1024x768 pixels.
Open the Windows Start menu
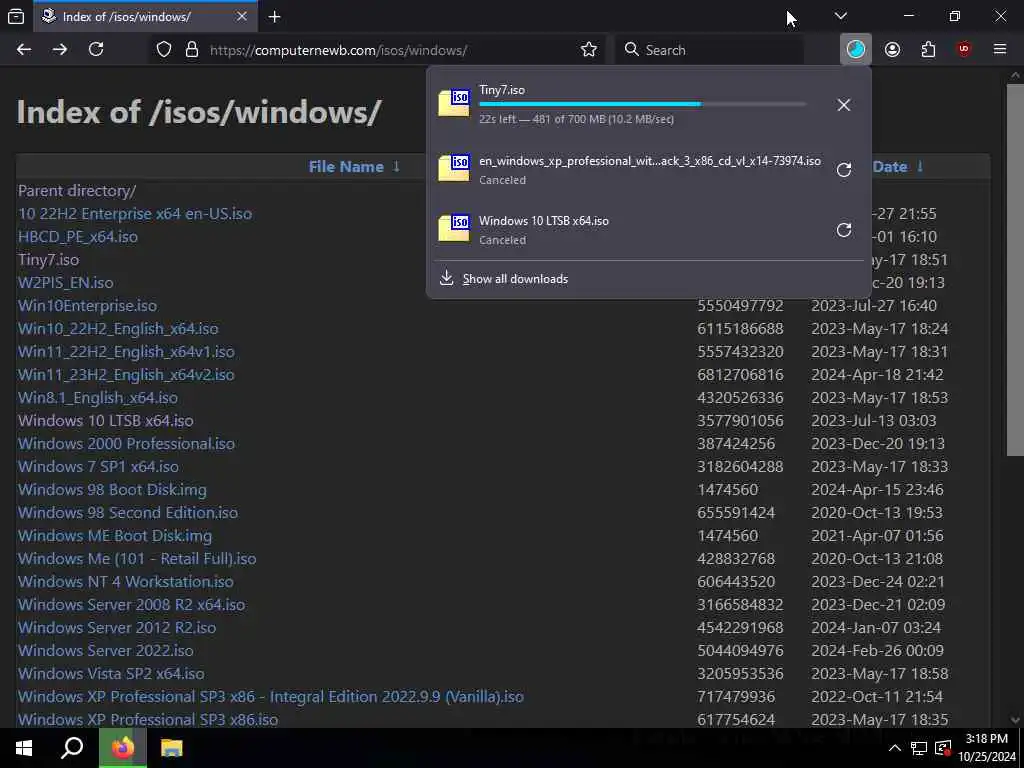24,748
